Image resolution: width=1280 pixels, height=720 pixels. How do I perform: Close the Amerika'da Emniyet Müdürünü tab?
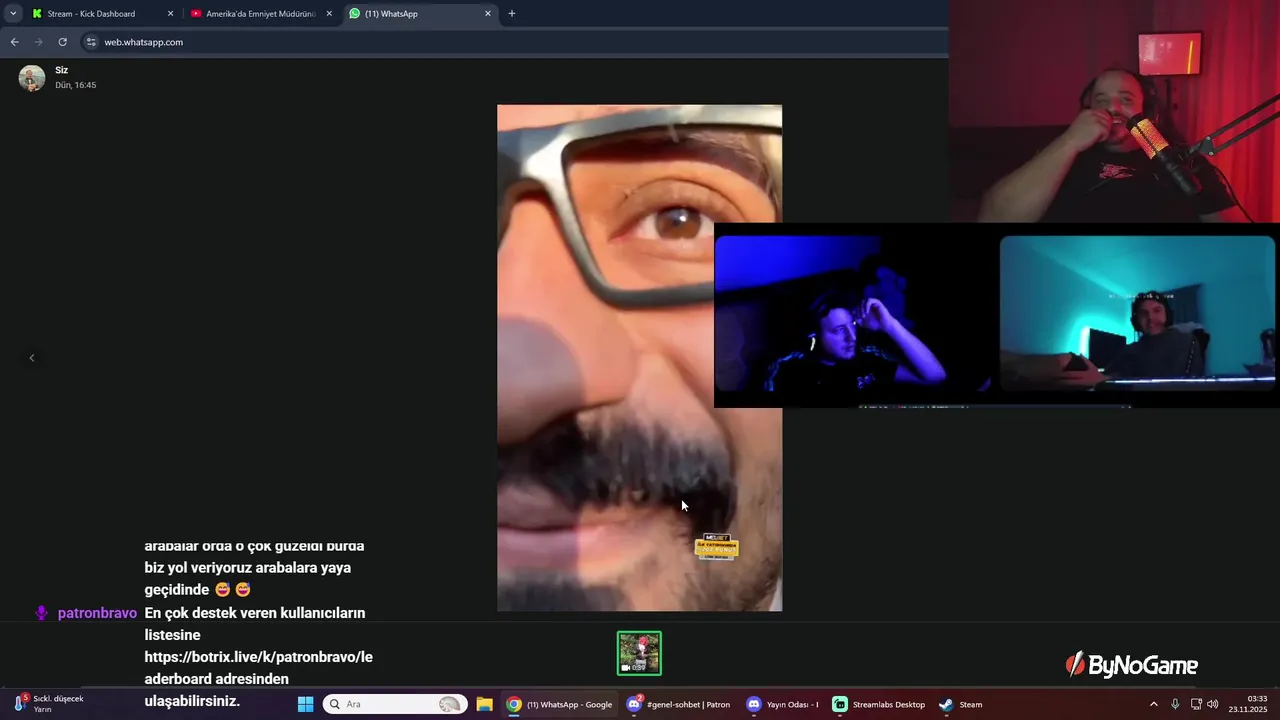pos(329,14)
